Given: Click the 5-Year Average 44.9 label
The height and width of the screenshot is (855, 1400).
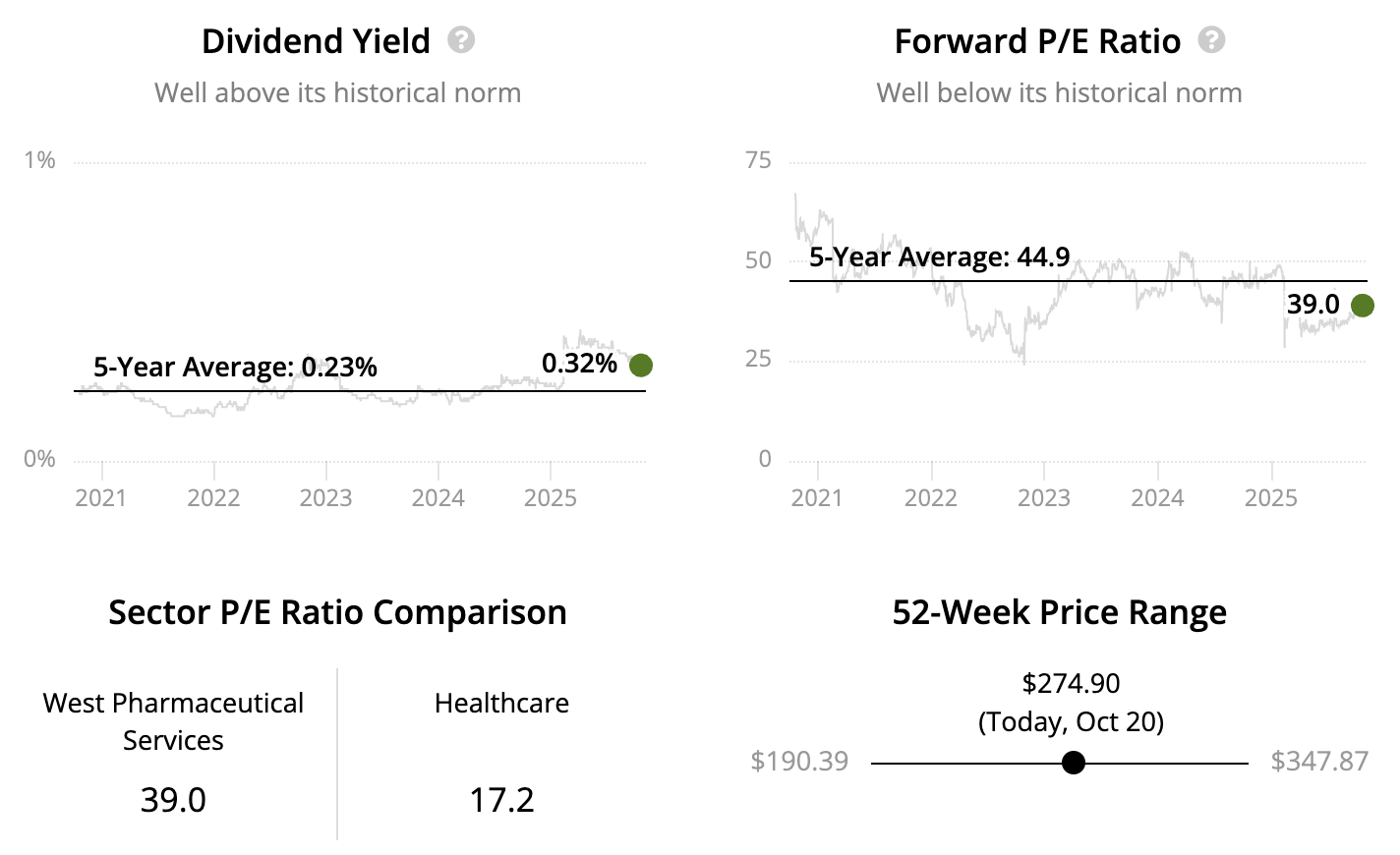Looking at the screenshot, I should pos(939,257).
